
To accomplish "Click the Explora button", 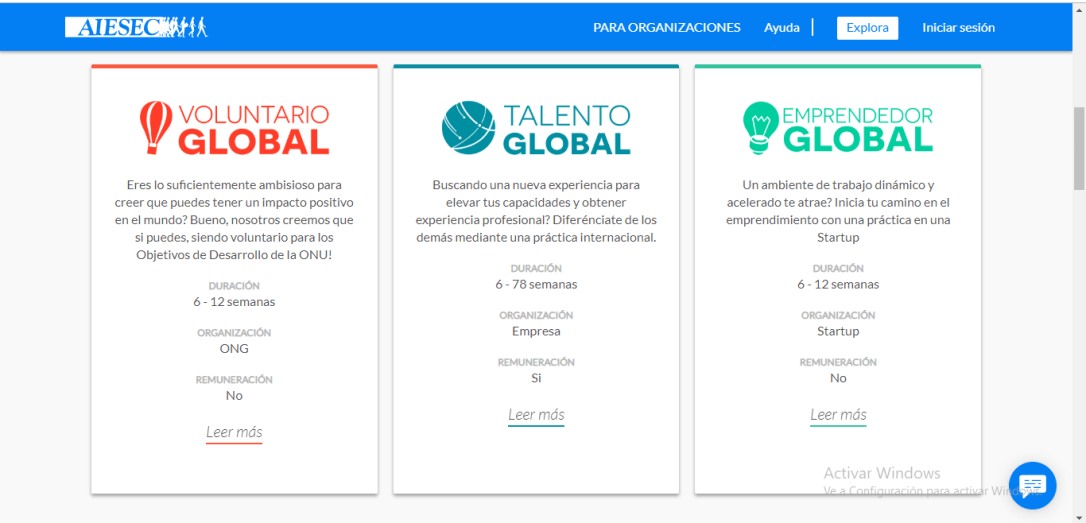I will [867, 28].
